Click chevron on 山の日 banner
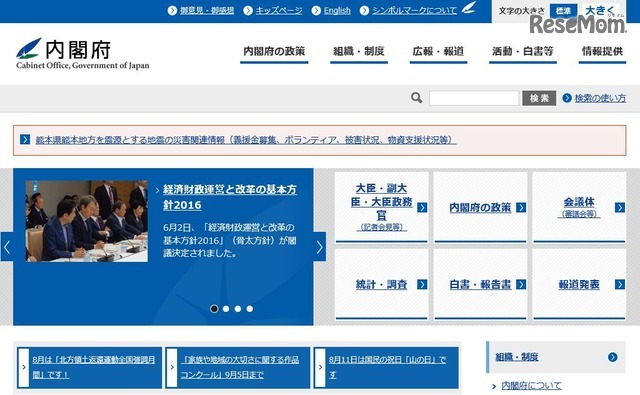 (x=320, y=367)
